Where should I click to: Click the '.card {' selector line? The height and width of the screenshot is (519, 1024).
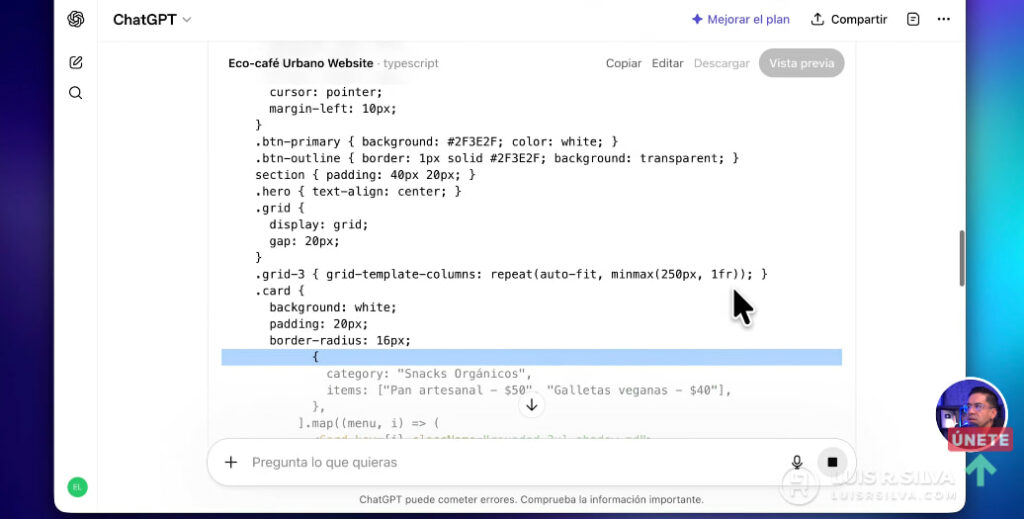pos(280,291)
